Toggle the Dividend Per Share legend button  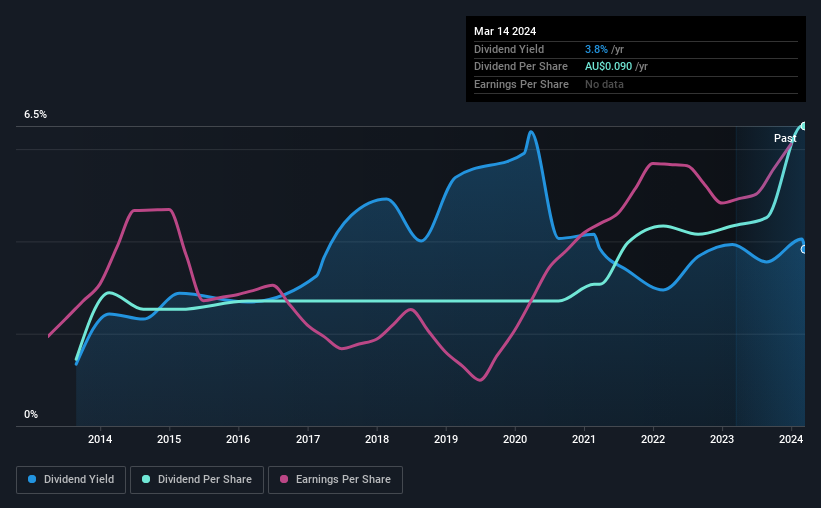197,479
